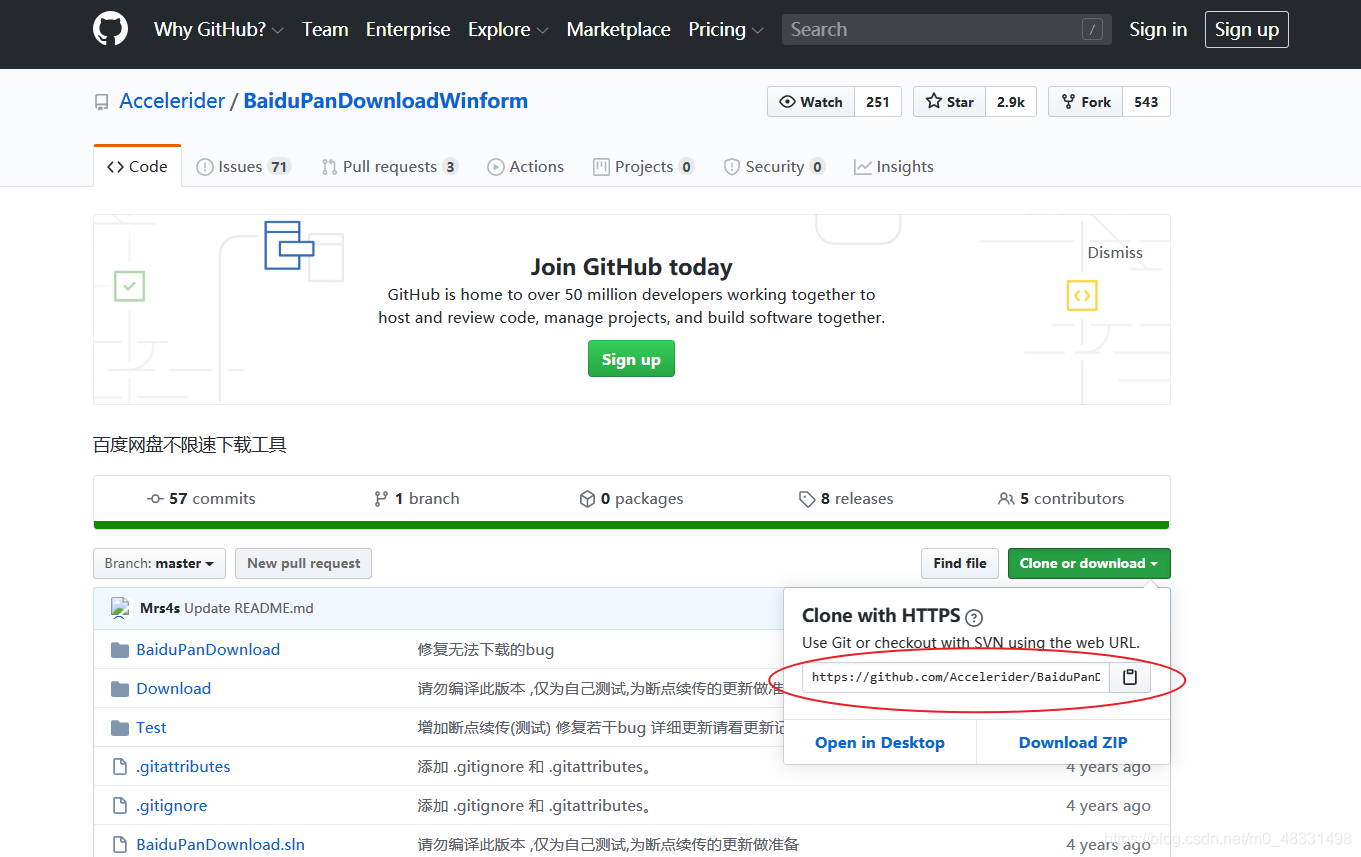Click into the Search field
Viewport: 1361px width, 857px height.
point(946,30)
